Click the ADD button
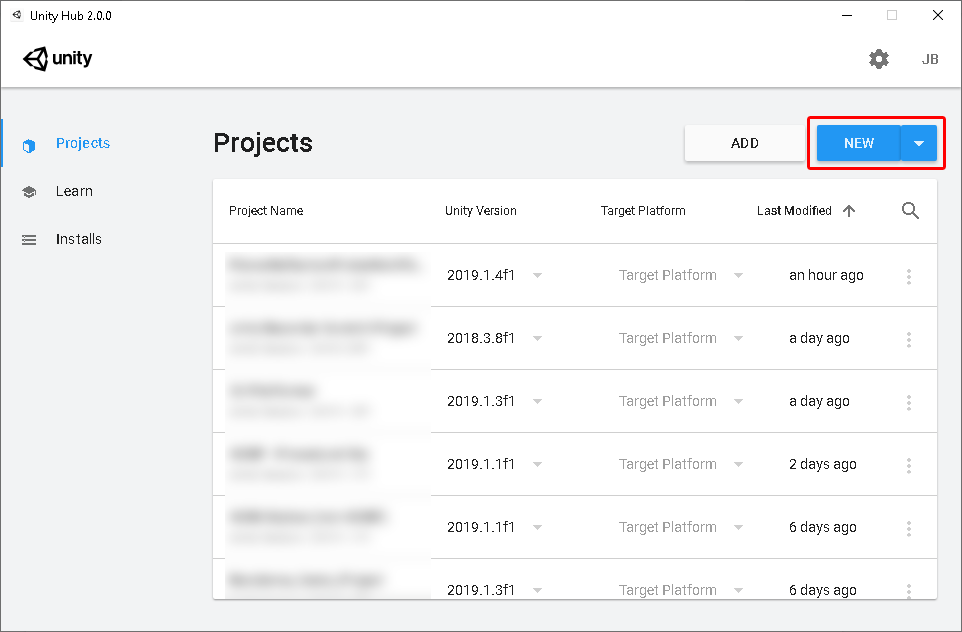Screen dimensions: 962x632 point(744,143)
